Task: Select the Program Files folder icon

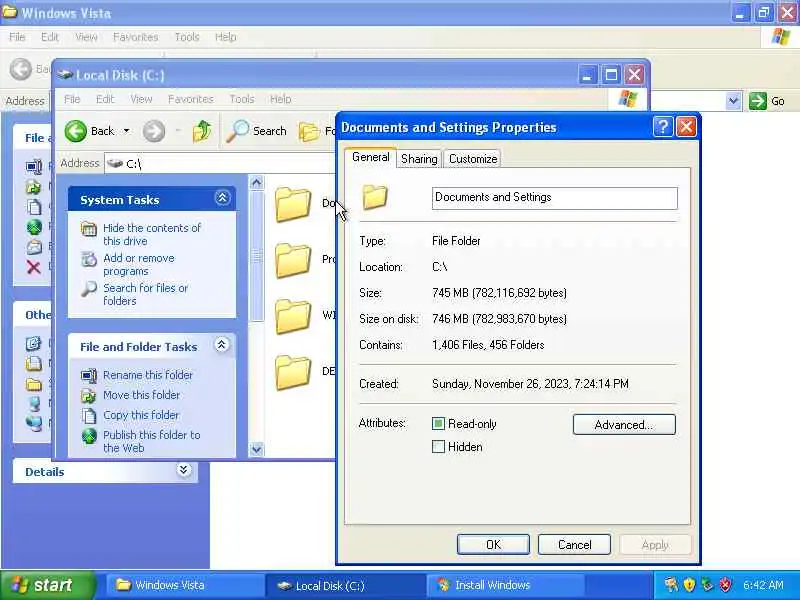Action: pos(293,260)
